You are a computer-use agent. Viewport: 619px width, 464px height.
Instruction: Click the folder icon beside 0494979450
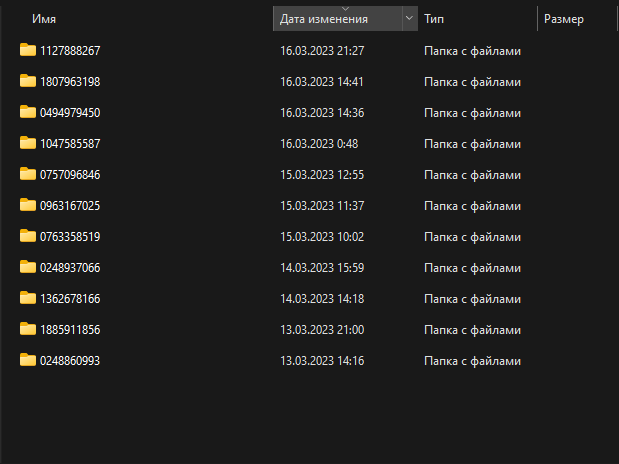(28, 112)
